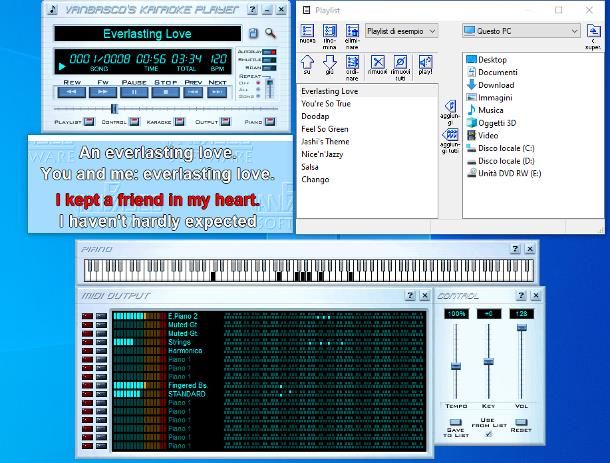Open the file icon beside song title
Screen dimensions: 610x463
click(x=253, y=33)
